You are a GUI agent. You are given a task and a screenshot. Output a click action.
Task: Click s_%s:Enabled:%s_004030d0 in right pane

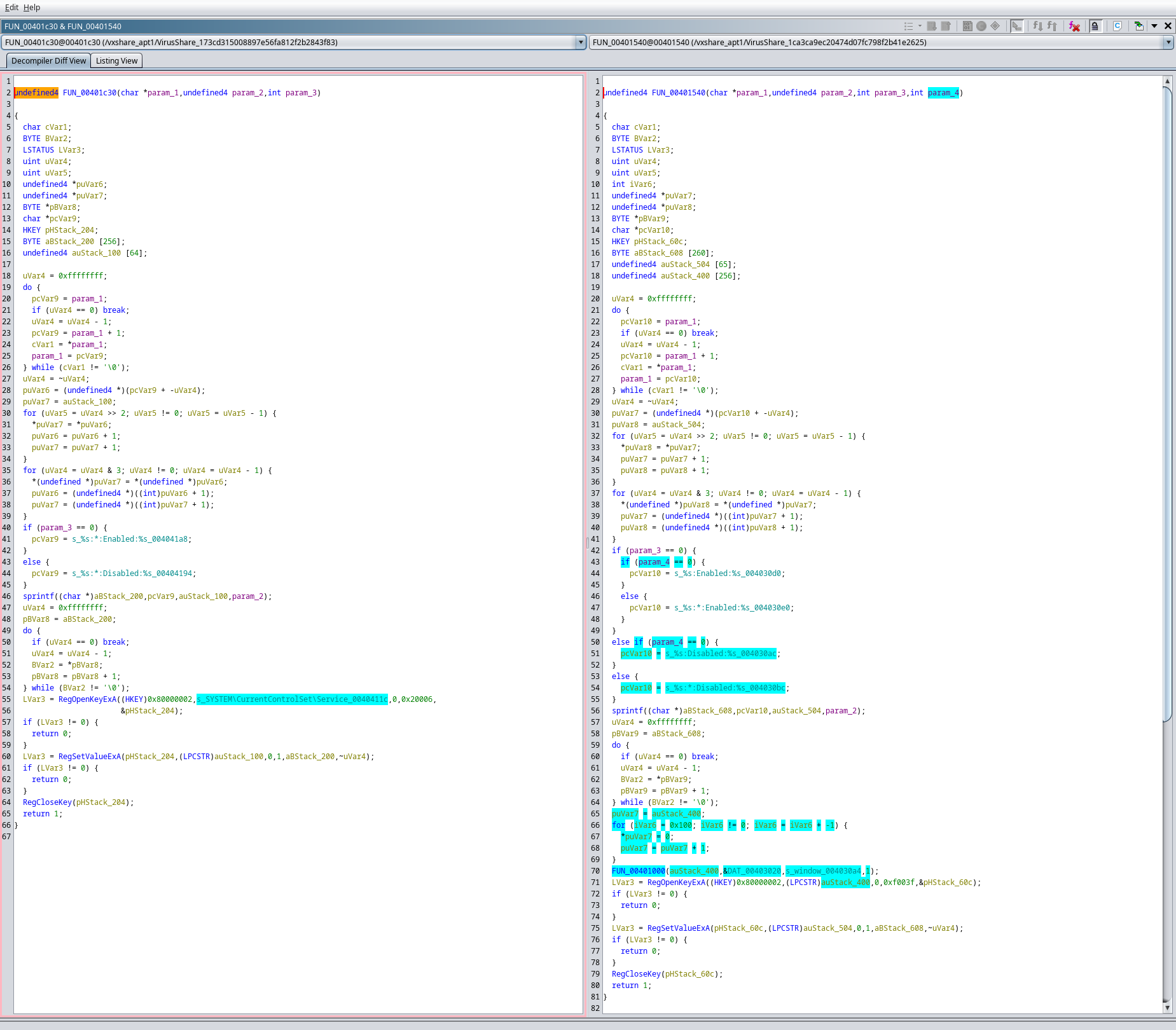click(728, 573)
